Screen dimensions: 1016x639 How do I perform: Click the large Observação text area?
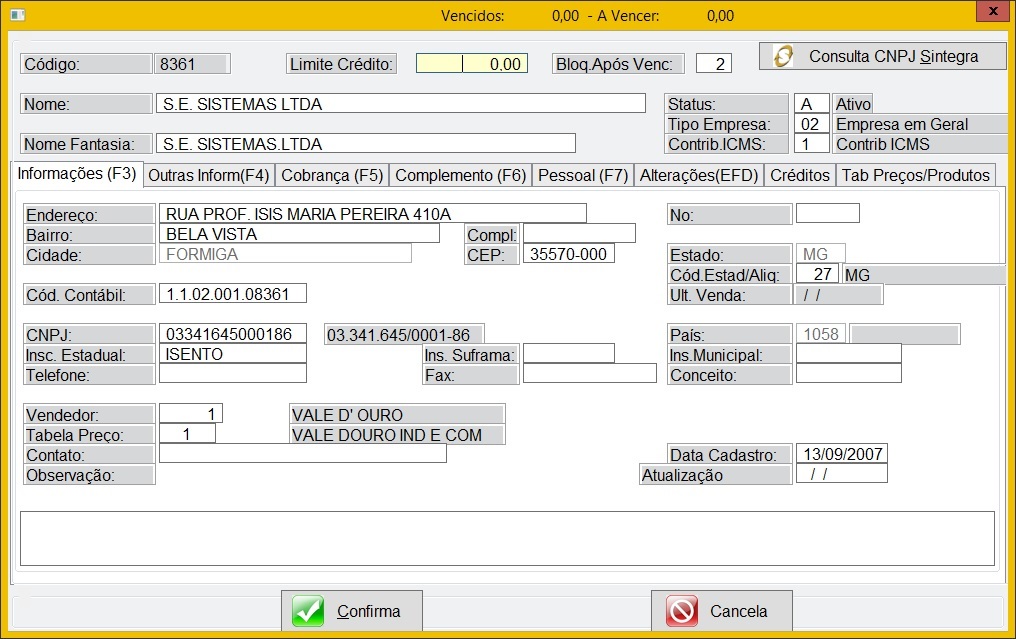507,538
